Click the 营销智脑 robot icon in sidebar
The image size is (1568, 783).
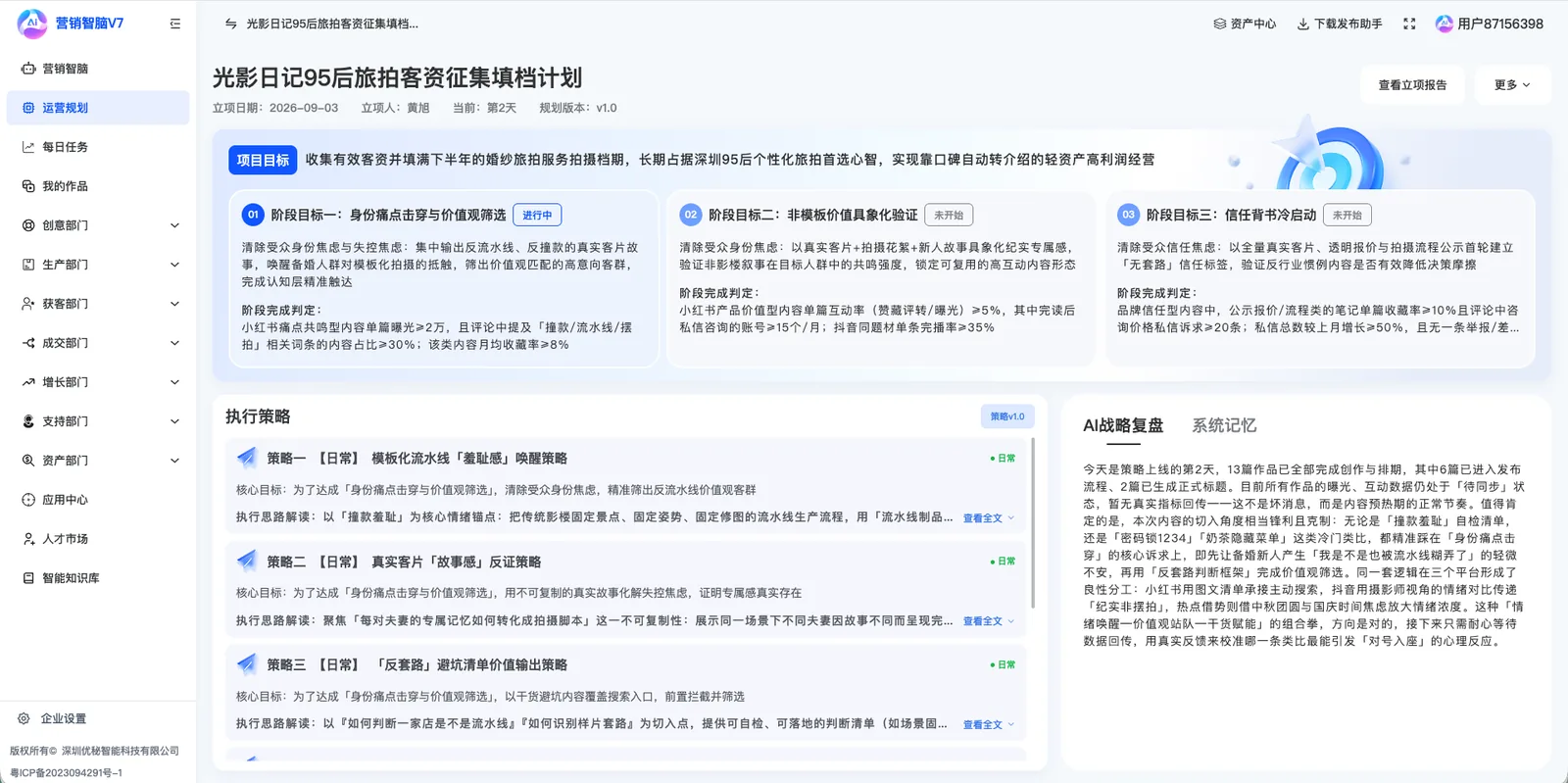click(x=28, y=69)
